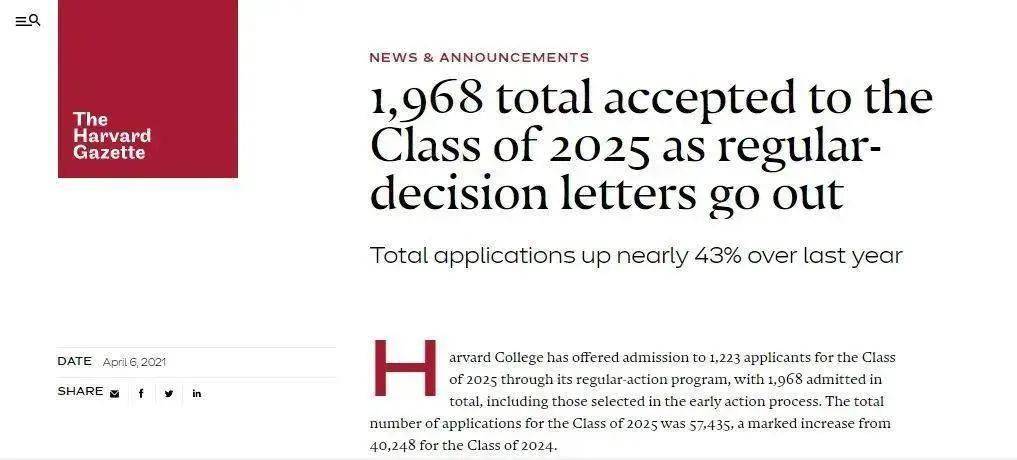
Task: Share article on Facebook
Action: click(x=141, y=393)
